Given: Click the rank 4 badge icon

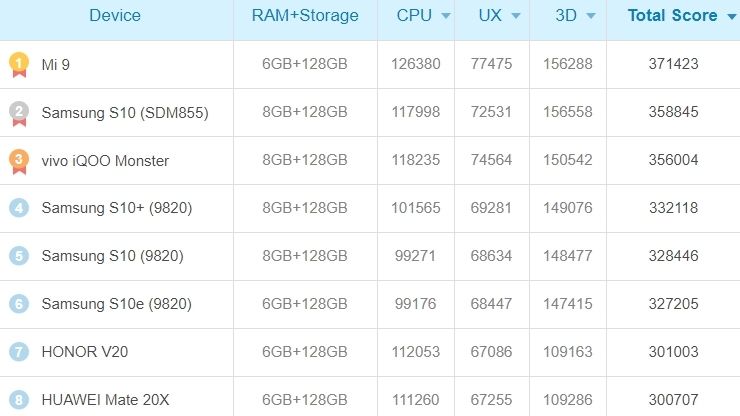Looking at the screenshot, I should [19, 208].
